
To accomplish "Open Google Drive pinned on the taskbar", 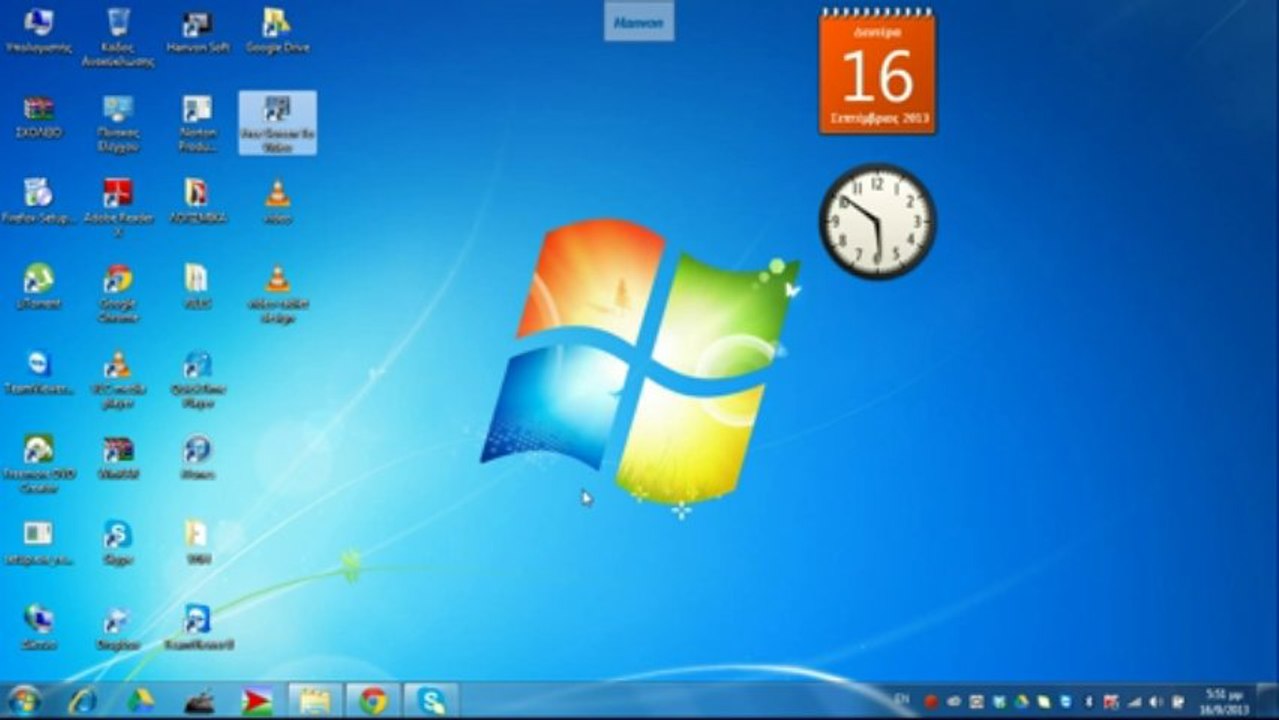I will [x=141, y=701].
